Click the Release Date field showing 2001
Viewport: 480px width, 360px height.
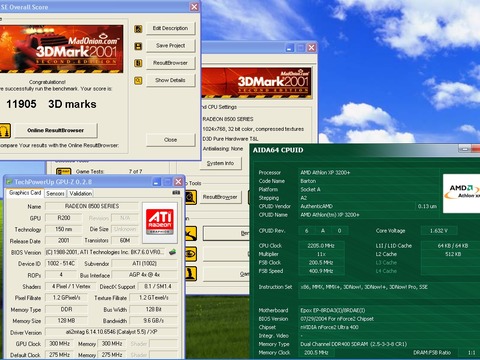point(64,240)
